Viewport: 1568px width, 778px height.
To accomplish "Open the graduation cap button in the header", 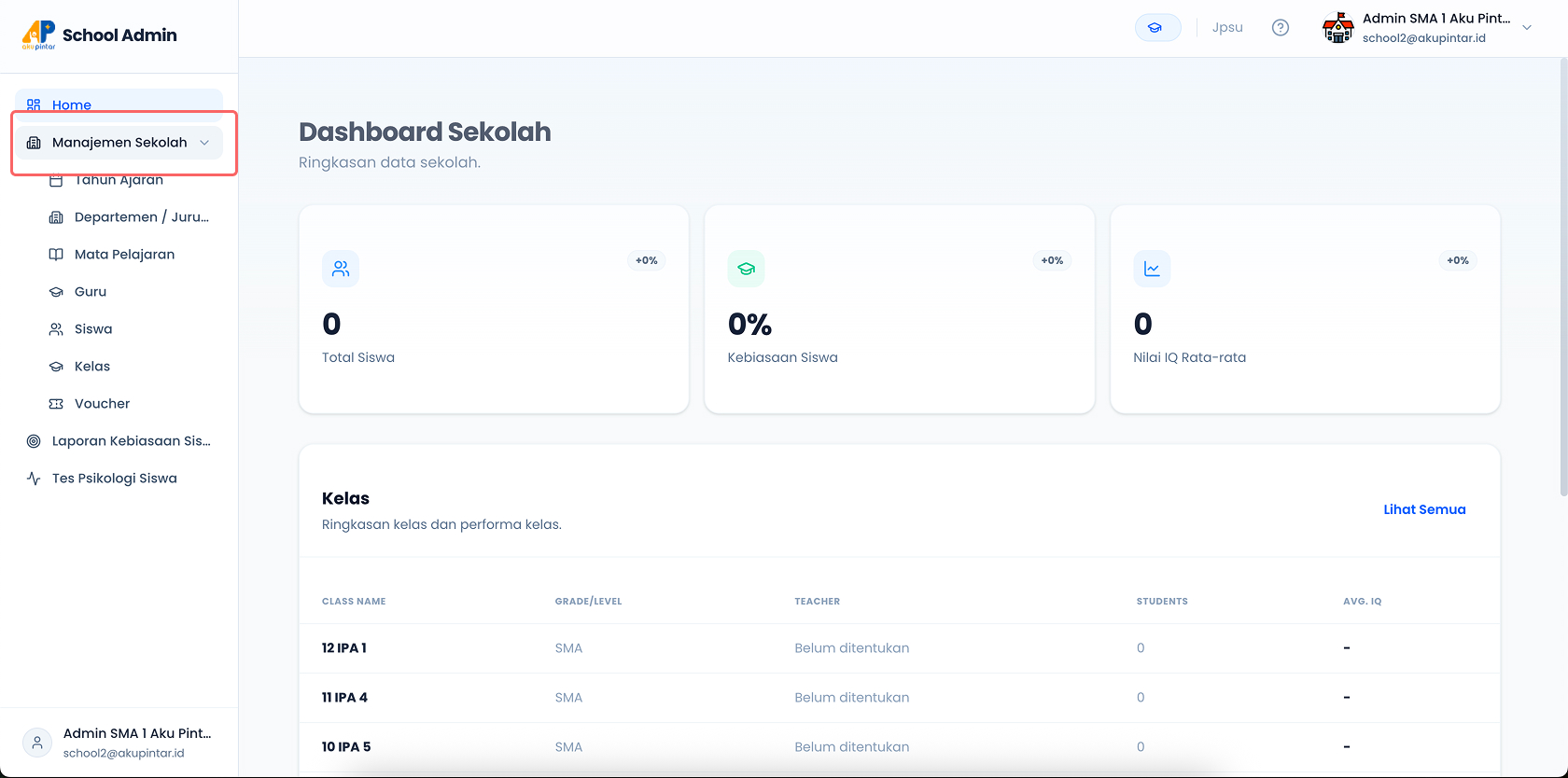I will pos(1157,28).
